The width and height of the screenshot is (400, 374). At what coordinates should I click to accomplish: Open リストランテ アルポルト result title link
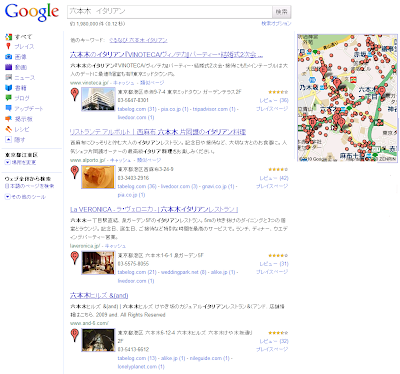(158, 132)
